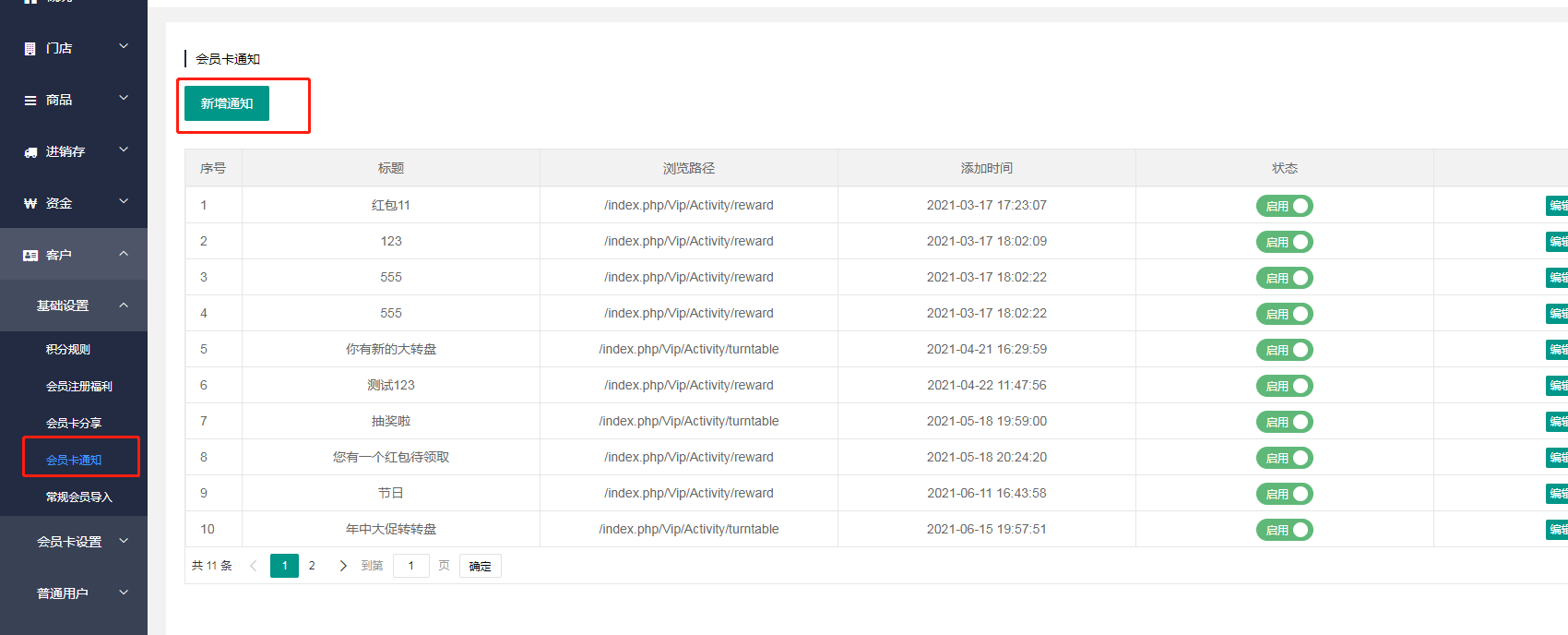Viewport: 1568px width, 635px height.
Task: Click the 确定 pagination confirm button
Action: tap(481, 566)
